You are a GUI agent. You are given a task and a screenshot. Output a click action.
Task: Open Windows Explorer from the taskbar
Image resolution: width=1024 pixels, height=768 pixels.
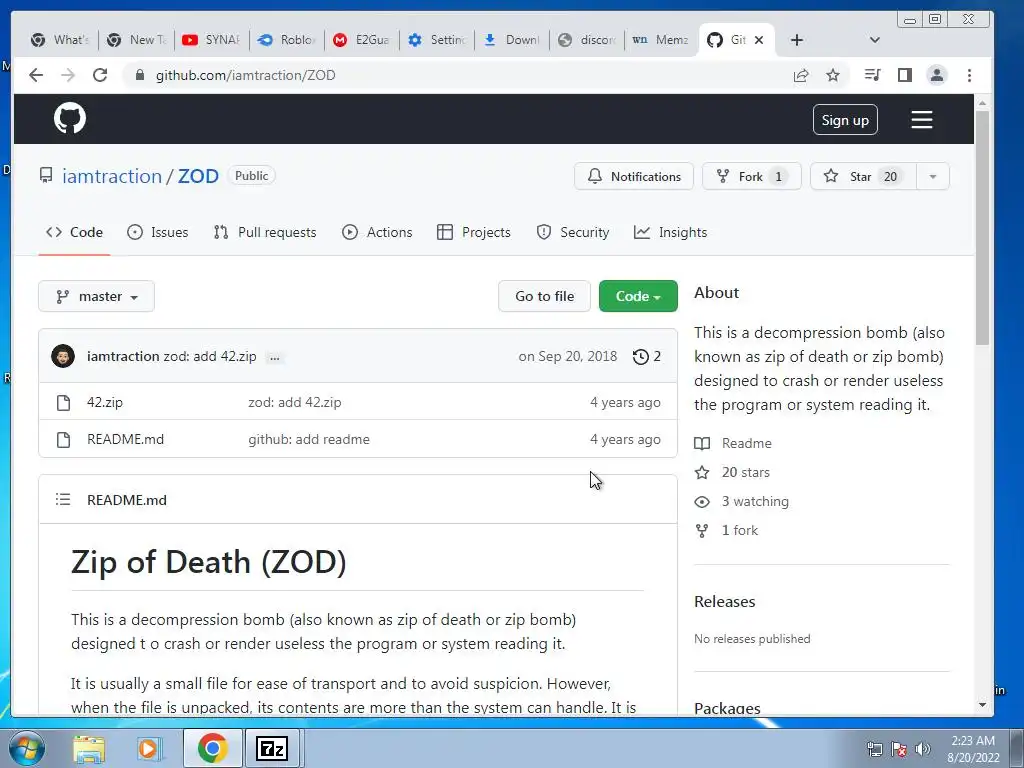(x=89, y=748)
